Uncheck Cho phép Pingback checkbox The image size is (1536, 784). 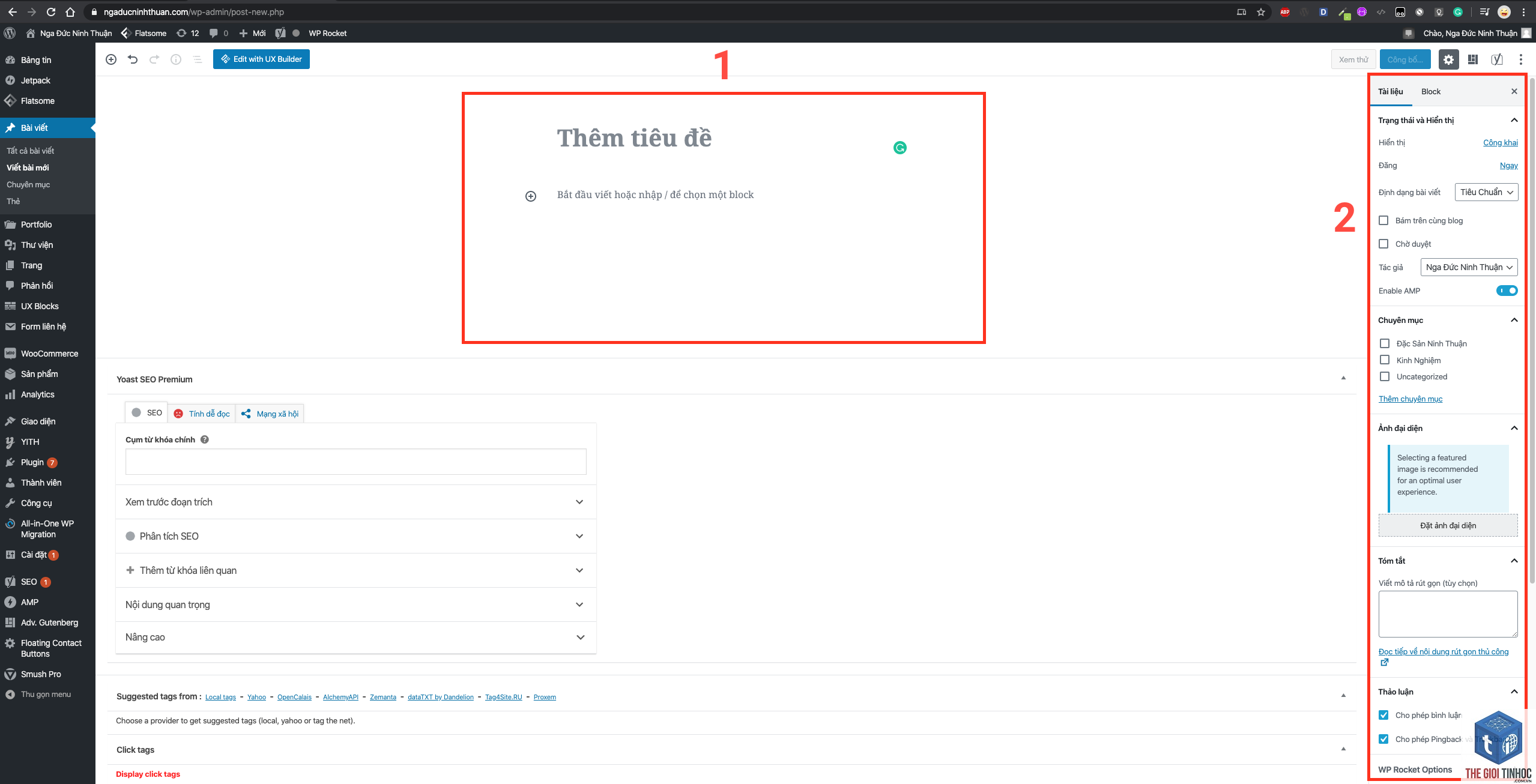click(x=1383, y=739)
